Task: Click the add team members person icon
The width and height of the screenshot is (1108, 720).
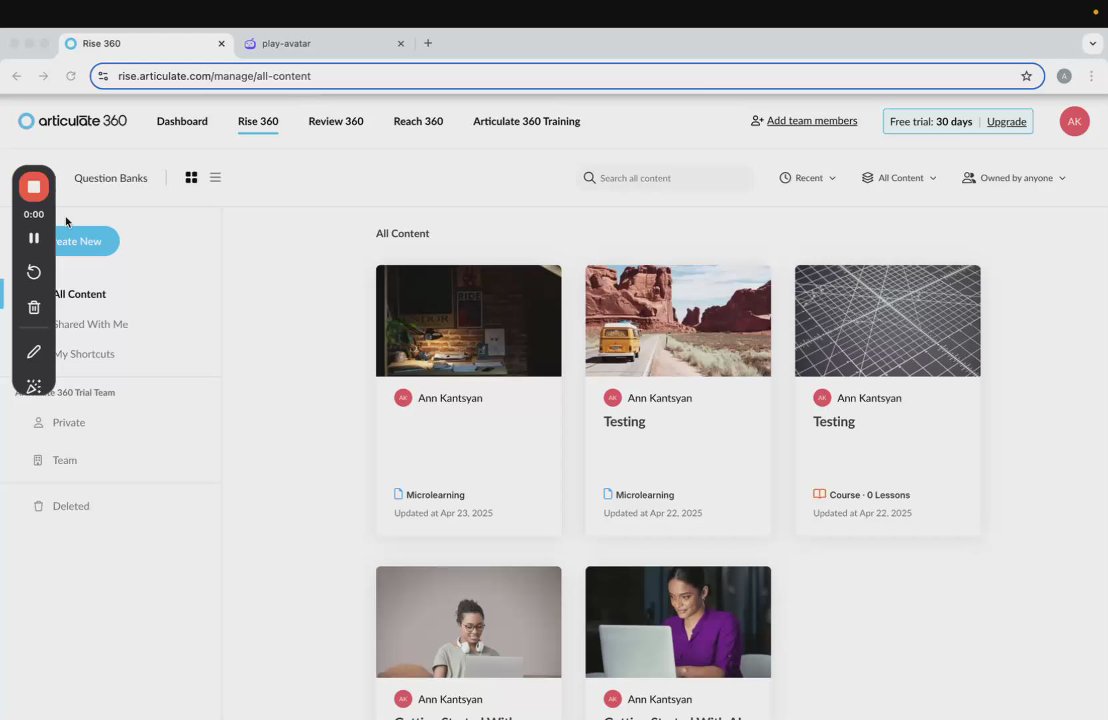Action: 756,121
